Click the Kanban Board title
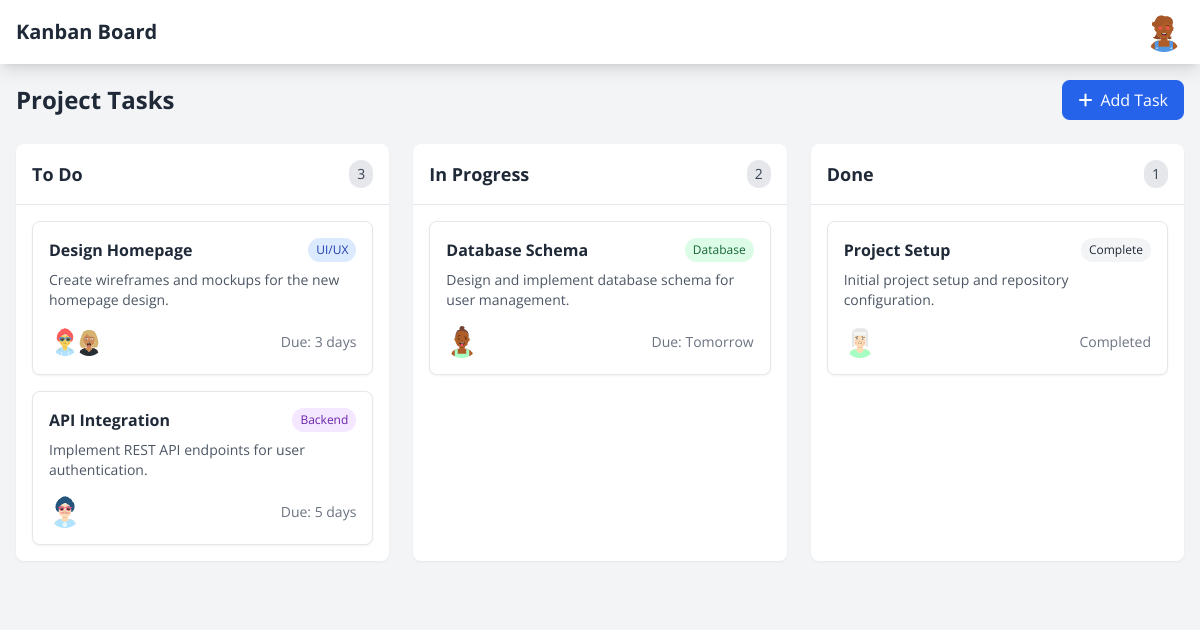Screen dimensions: 1200x630 86,32
